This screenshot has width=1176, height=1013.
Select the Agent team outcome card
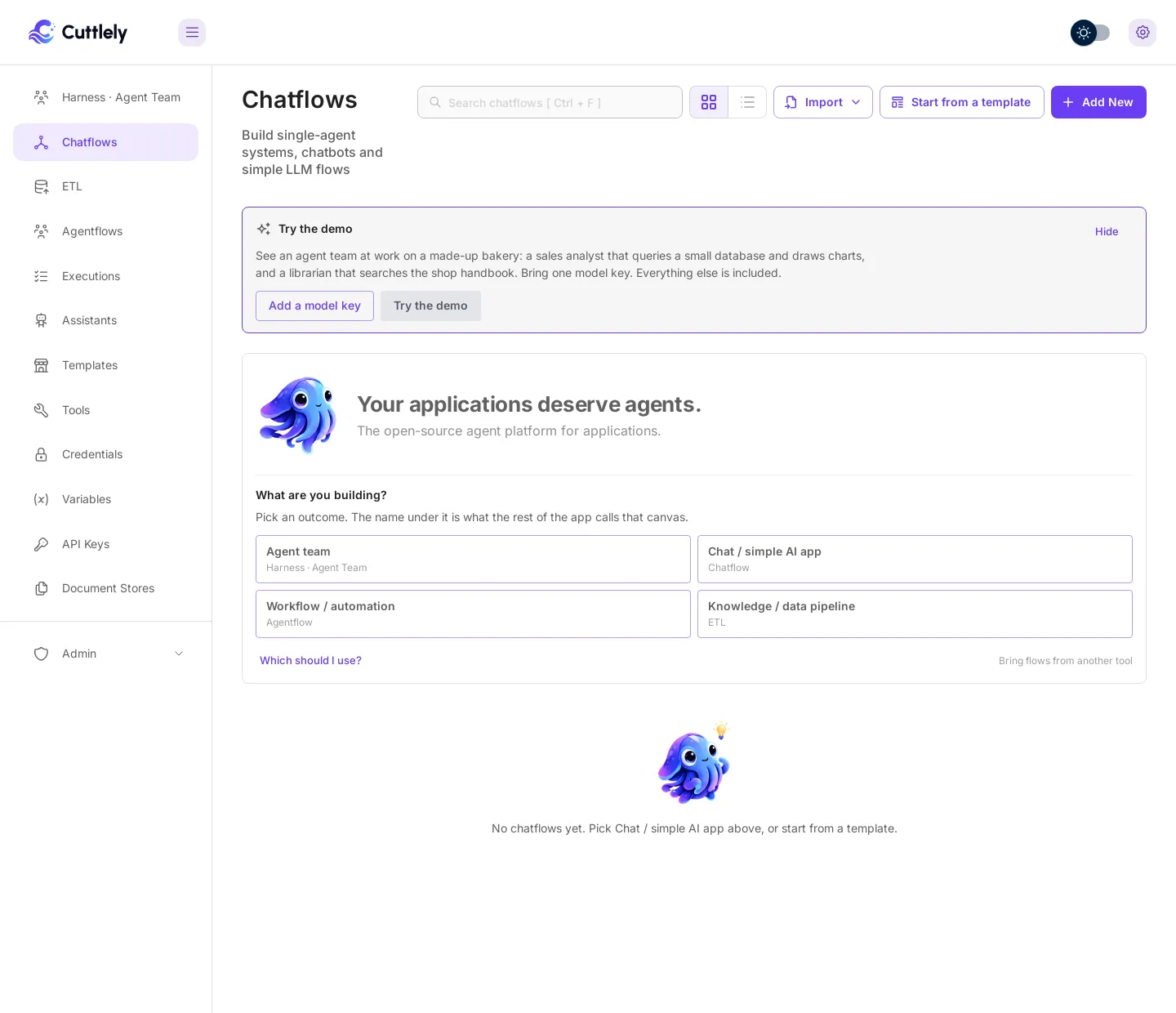pos(473,559)
